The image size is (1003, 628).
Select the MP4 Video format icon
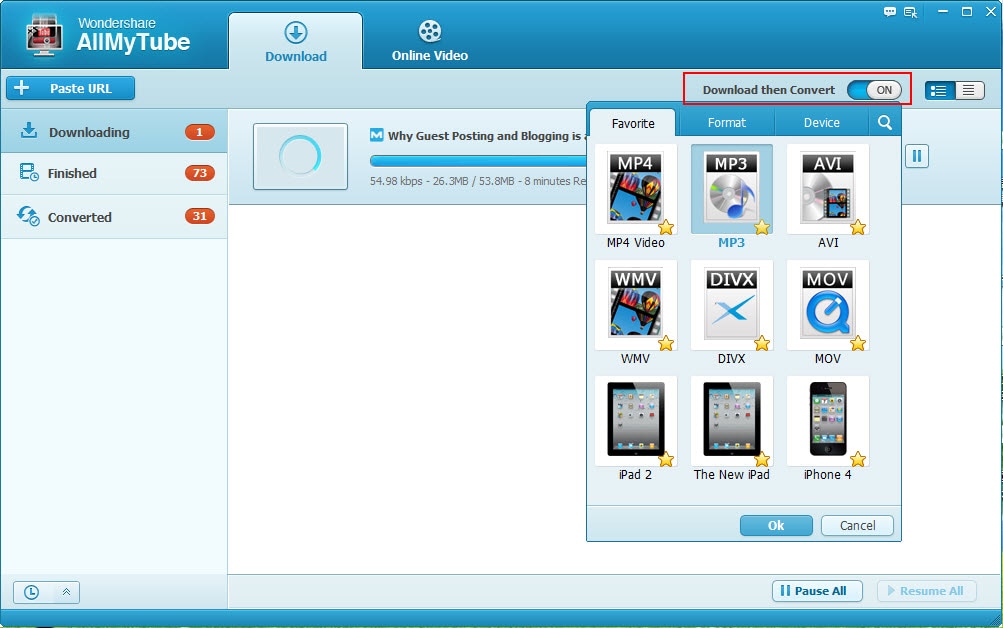[x=635, y=189]
